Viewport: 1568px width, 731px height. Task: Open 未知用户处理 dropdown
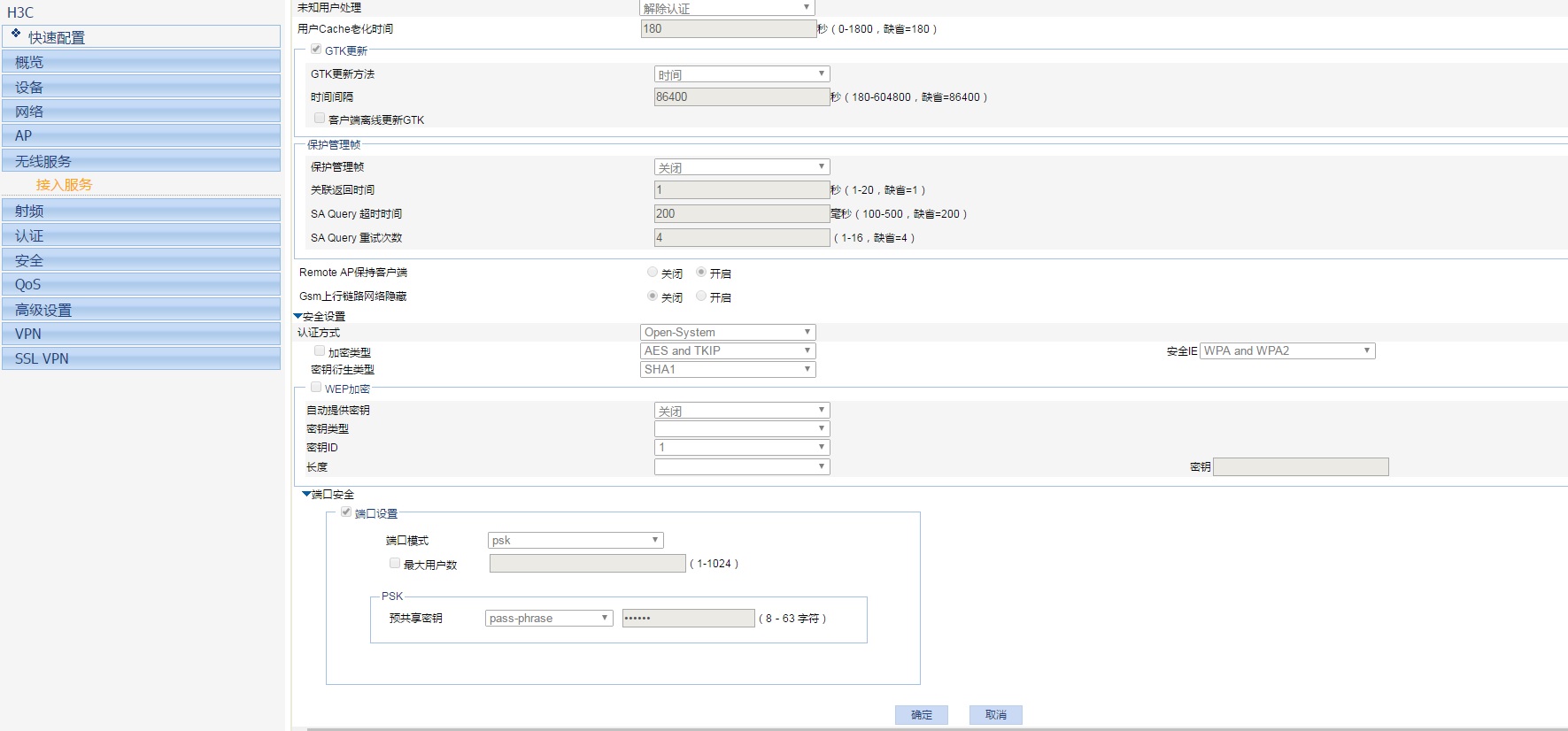tap(727, 8)
